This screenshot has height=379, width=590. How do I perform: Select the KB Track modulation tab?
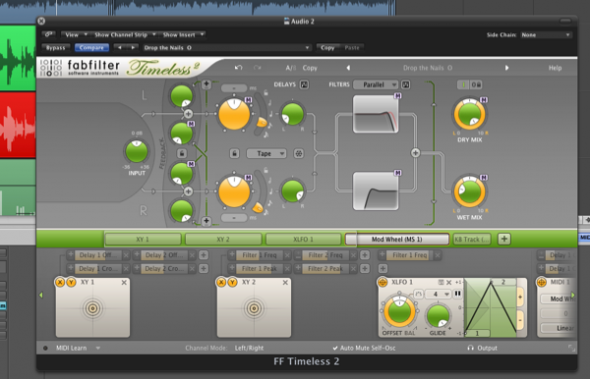click(x=472, y=239)
